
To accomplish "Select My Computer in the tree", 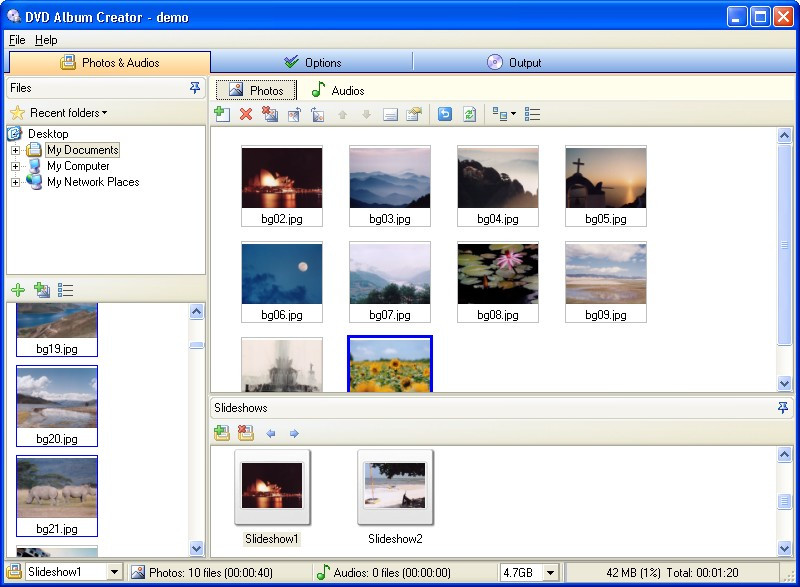I will (x=78, y=166).
